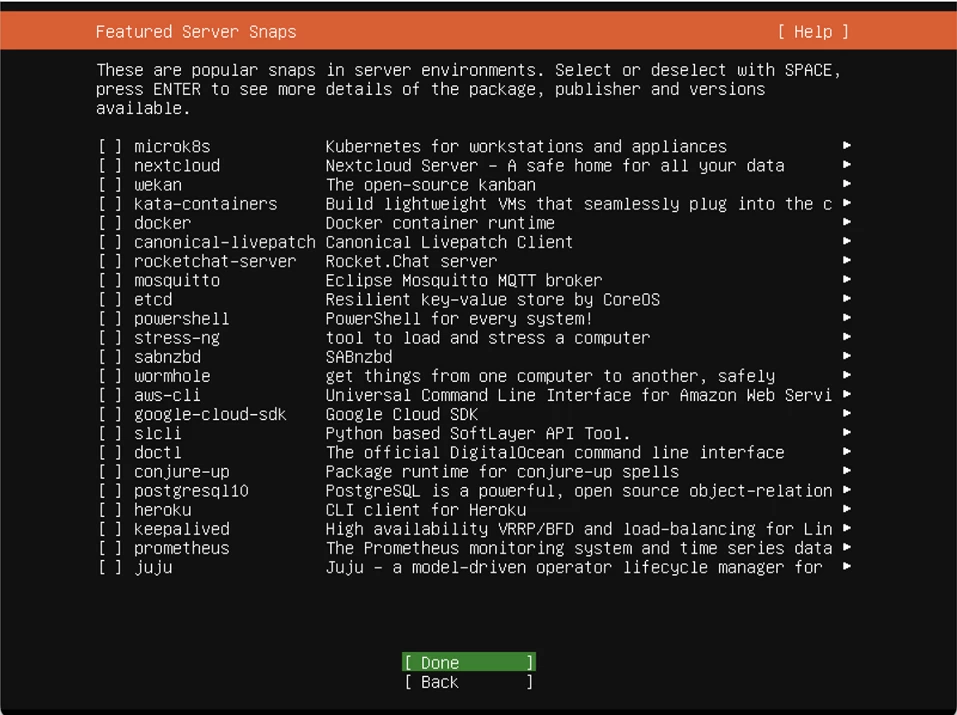Click 'Python based SoftLayer API Tool.' text

pos(478,434)
